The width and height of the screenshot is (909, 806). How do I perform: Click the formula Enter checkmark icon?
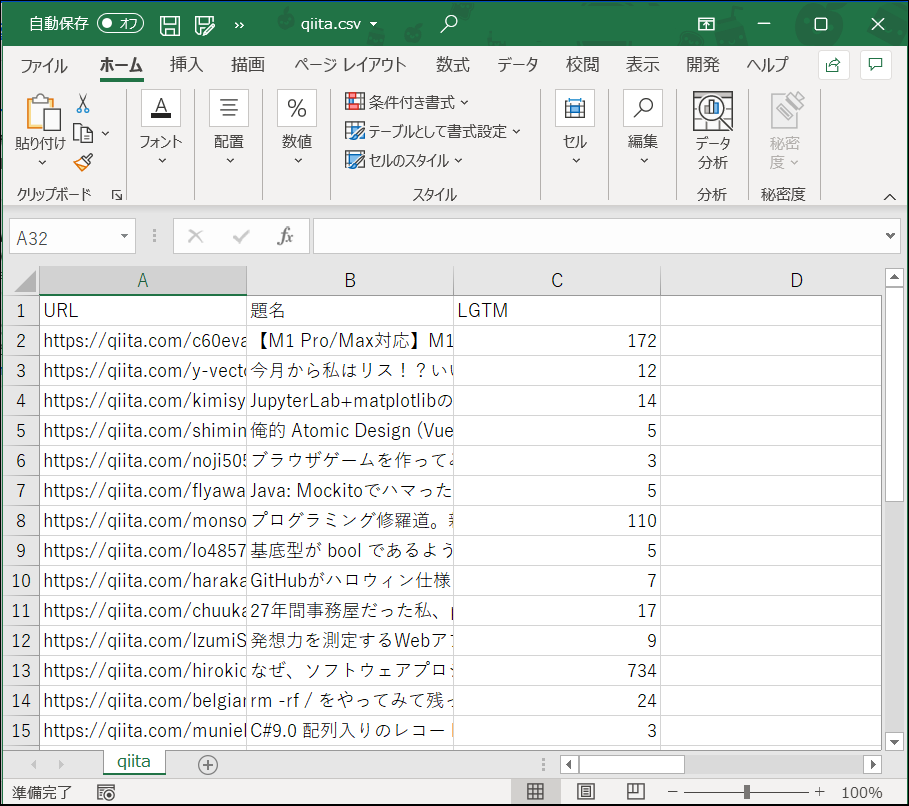coord(241,237)
